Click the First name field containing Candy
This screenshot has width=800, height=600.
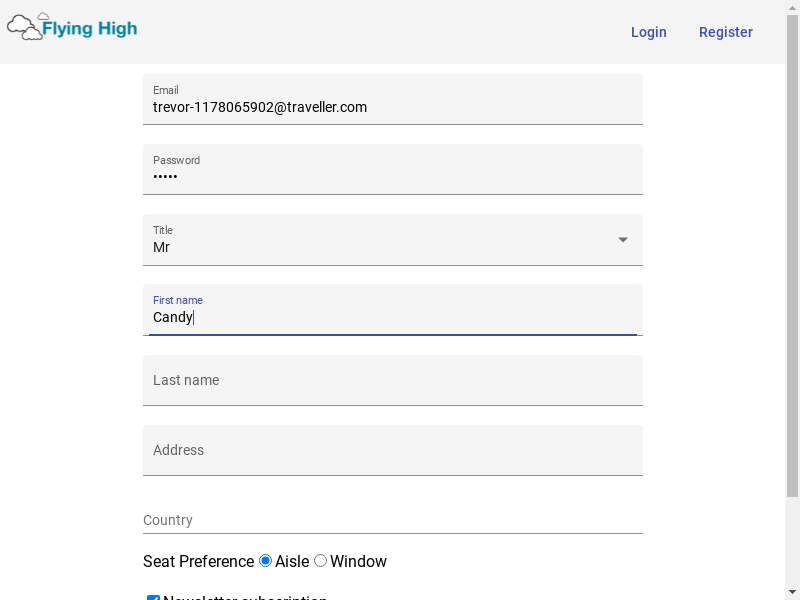tap(392, 317)
